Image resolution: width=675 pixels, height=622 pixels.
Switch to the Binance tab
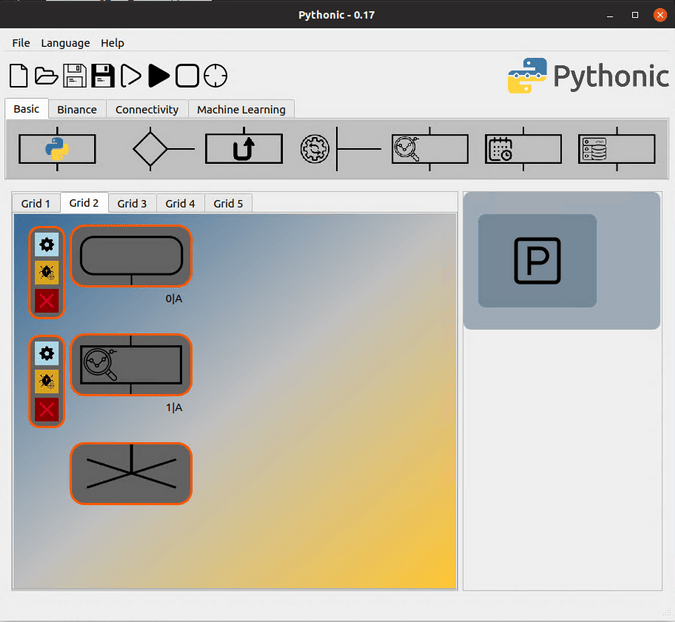tap(77, 110)
